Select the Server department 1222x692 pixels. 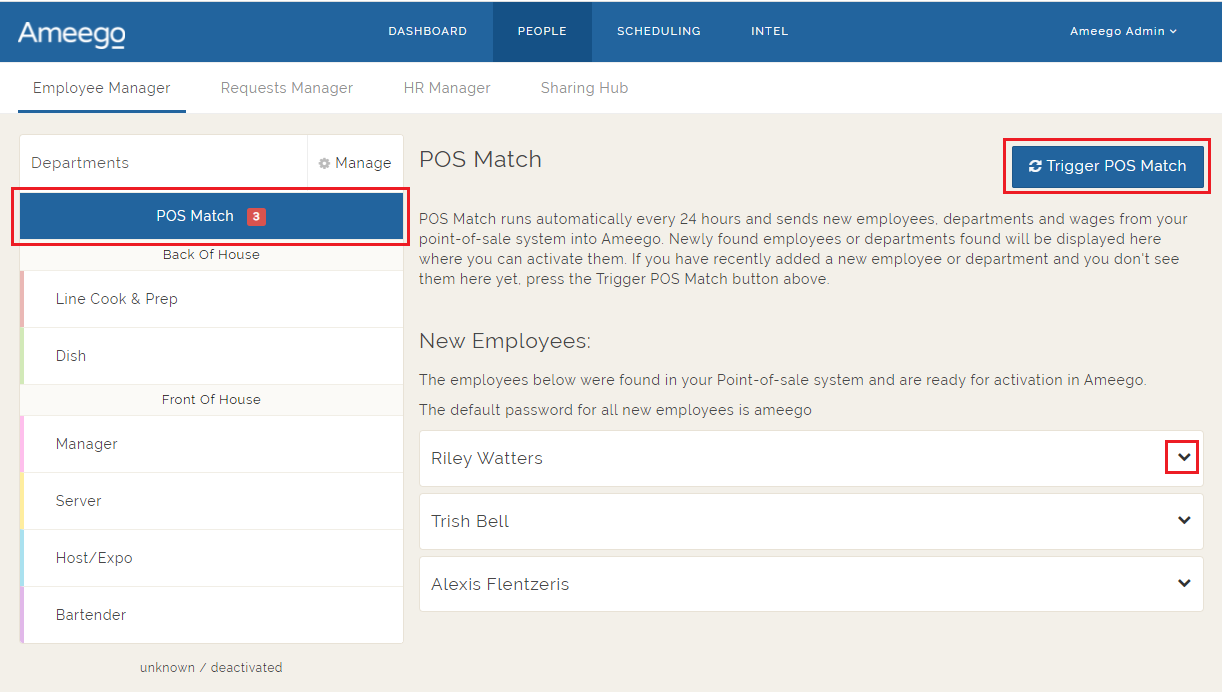point(211,501)
